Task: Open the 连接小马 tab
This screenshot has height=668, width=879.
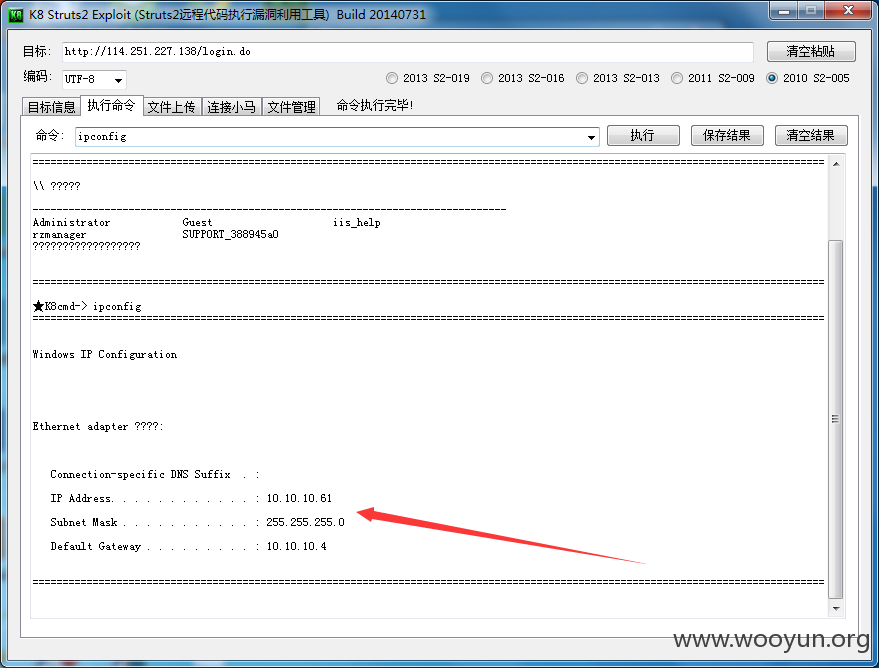Action: pyautogui.click(x=231, y=106)
